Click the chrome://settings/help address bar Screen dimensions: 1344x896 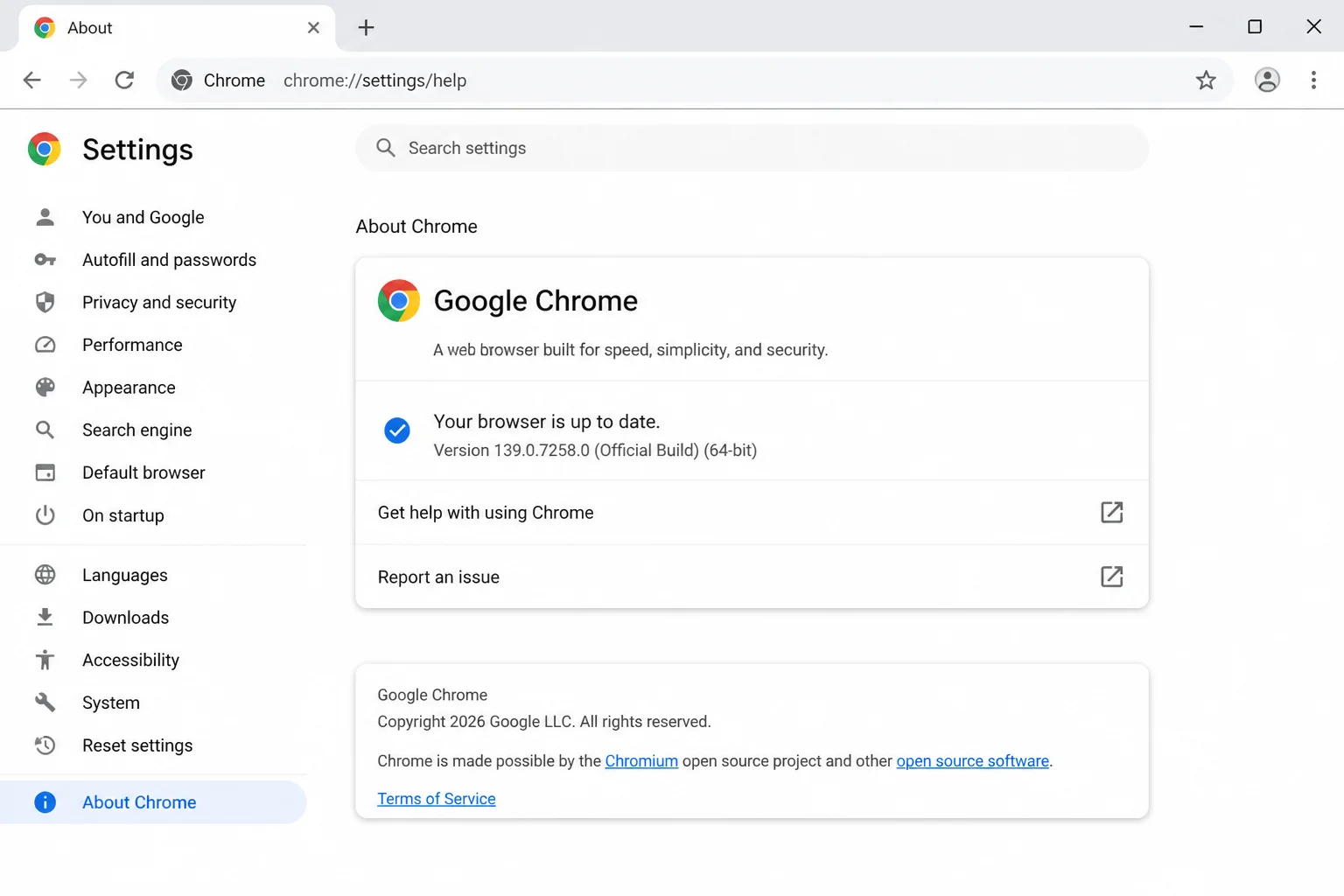(374, 80)
